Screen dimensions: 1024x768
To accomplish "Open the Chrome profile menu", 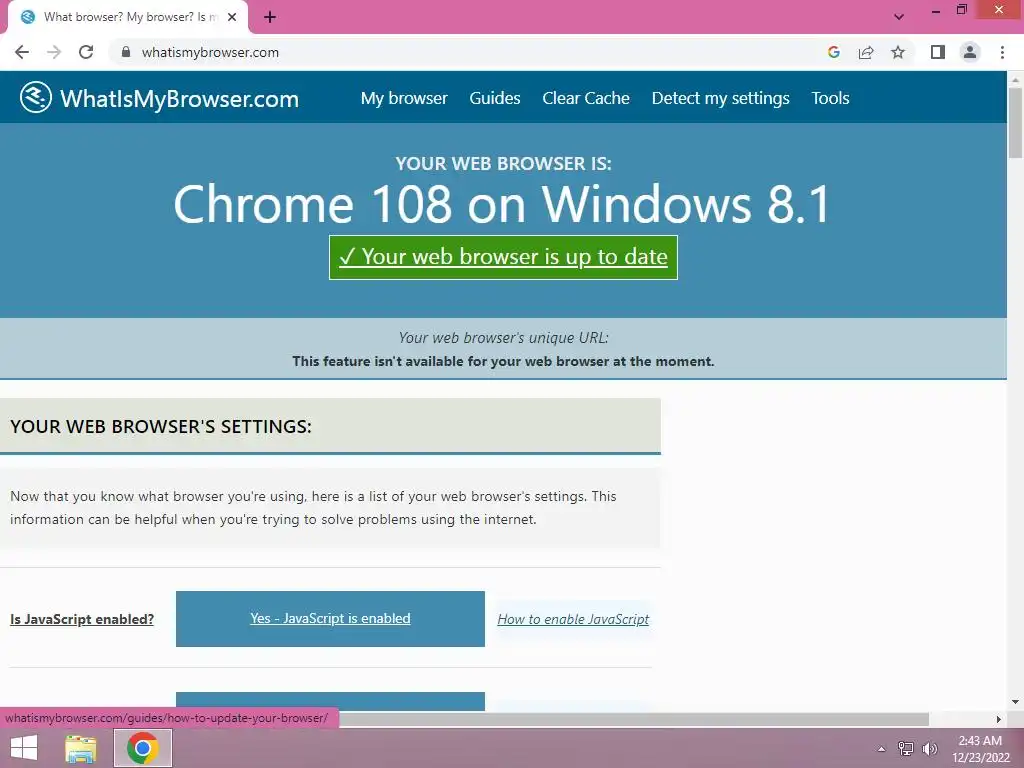I will pos(970,52).
